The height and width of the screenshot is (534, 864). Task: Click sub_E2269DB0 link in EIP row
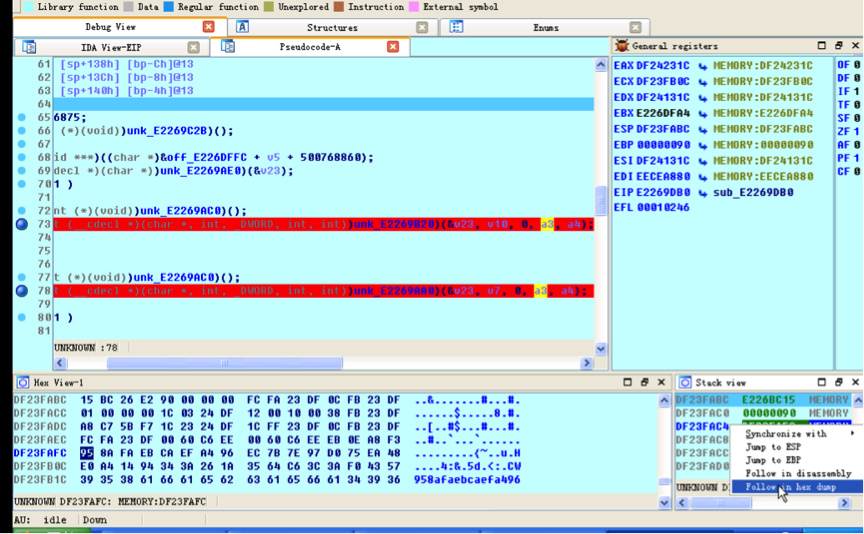coord(753,192)
